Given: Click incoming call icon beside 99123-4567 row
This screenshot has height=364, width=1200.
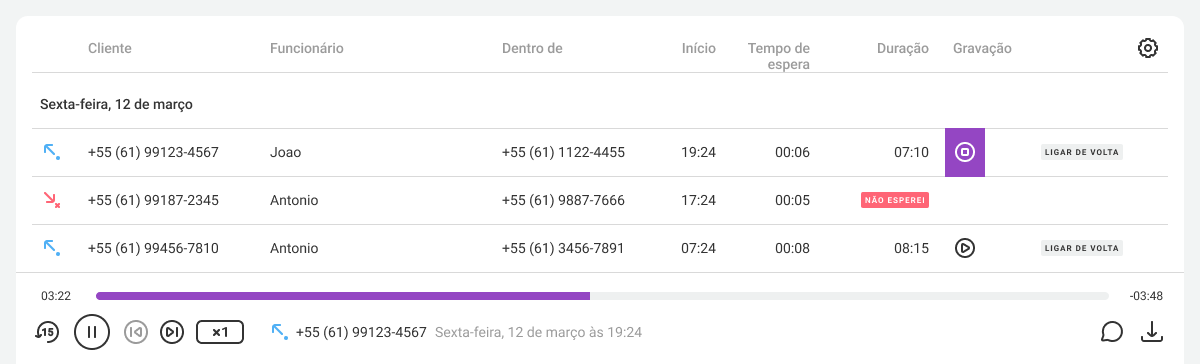Looking at the screenshot, I should click(x=52, y=152).
